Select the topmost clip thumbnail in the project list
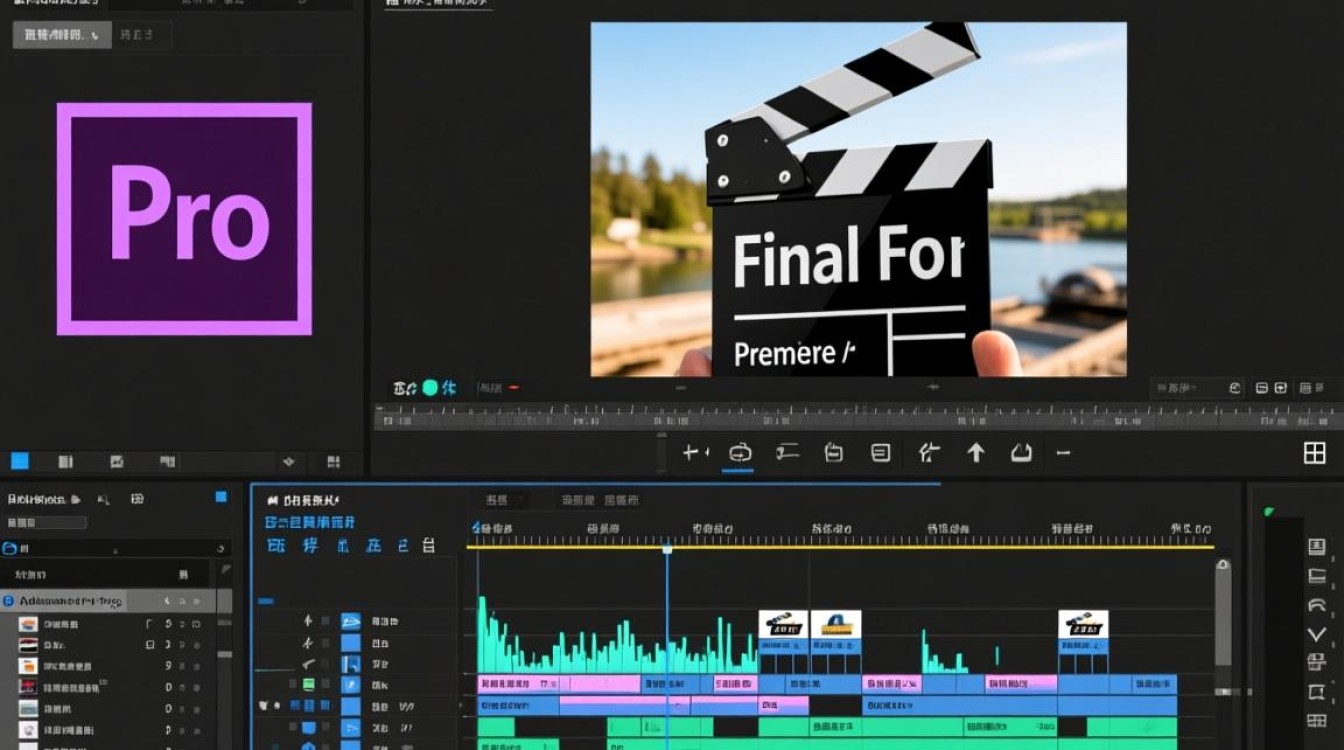 click(28, 624)
